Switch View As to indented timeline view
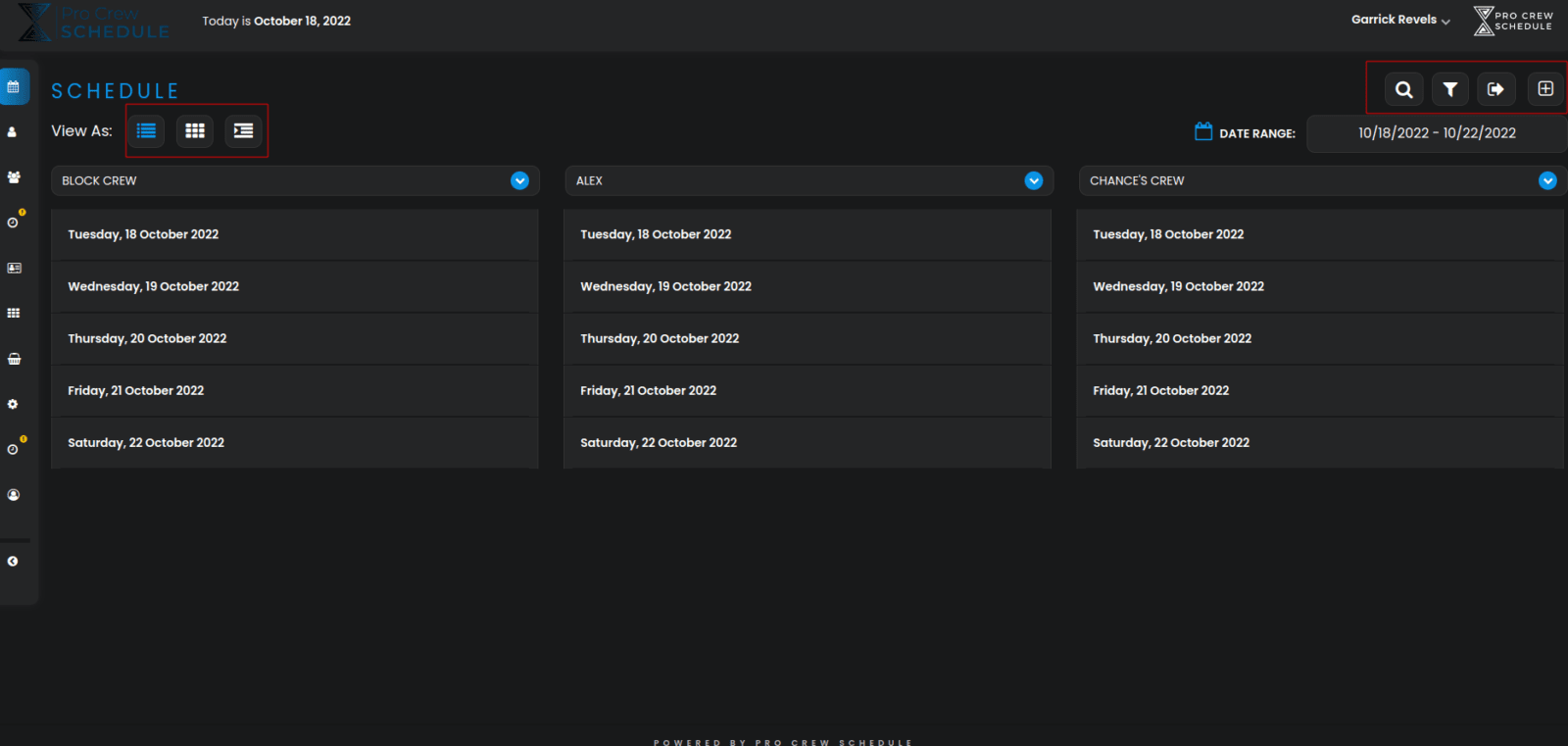The width and height of the screenshot is (1568, 746). [244, 130]
